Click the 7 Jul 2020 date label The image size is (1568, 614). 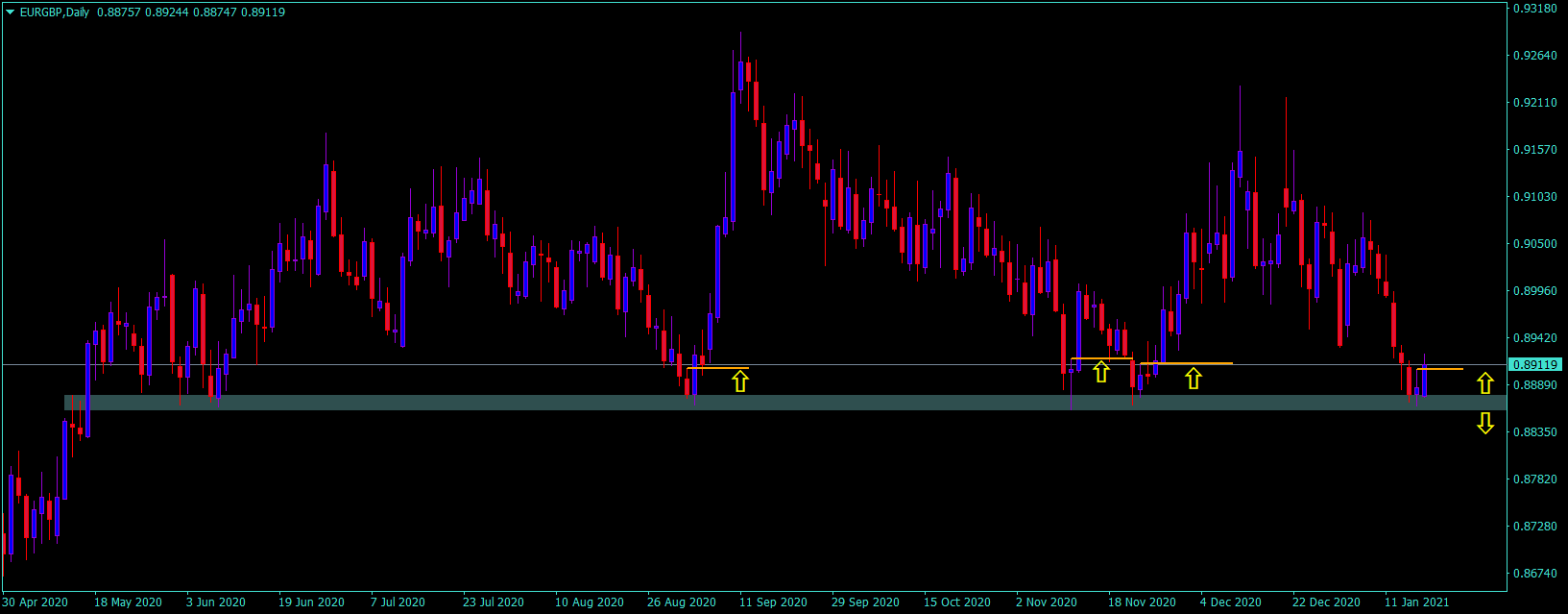pos(398,602)
